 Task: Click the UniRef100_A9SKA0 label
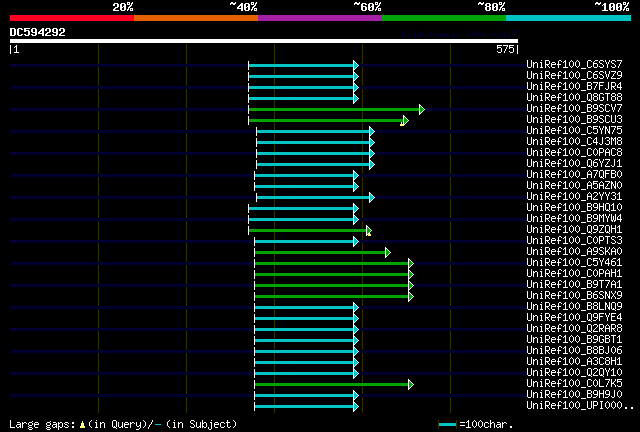tap(574, 252)
